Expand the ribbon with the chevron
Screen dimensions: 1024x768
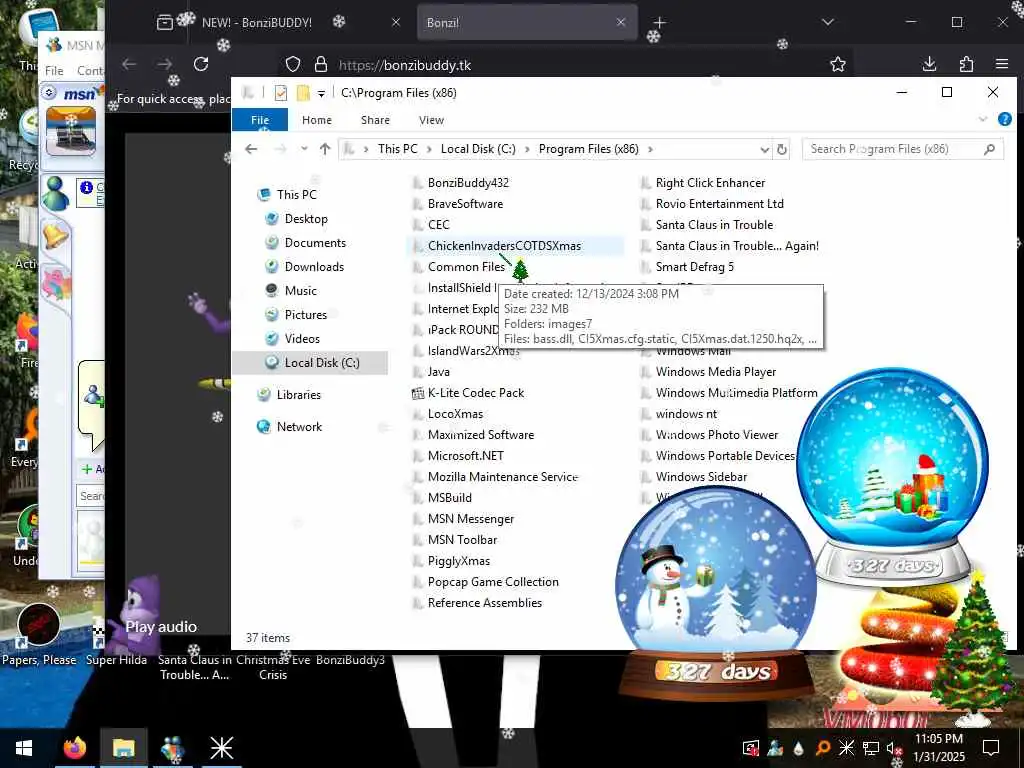coord(983,119)
